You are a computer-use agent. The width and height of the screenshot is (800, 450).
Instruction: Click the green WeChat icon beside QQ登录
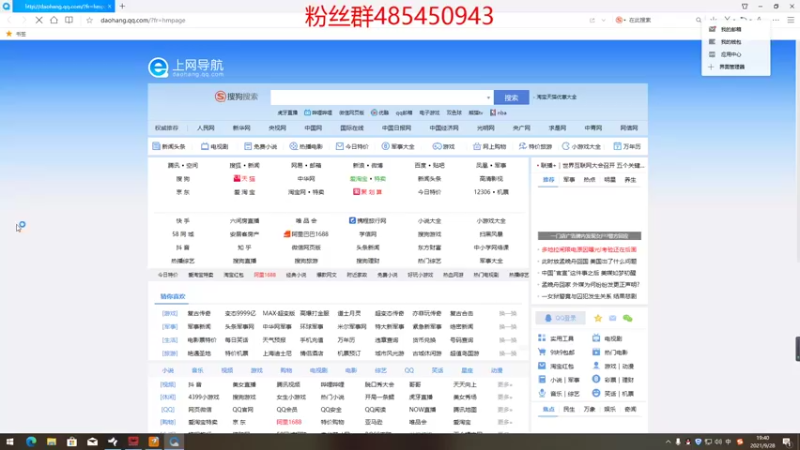point(628,318)
